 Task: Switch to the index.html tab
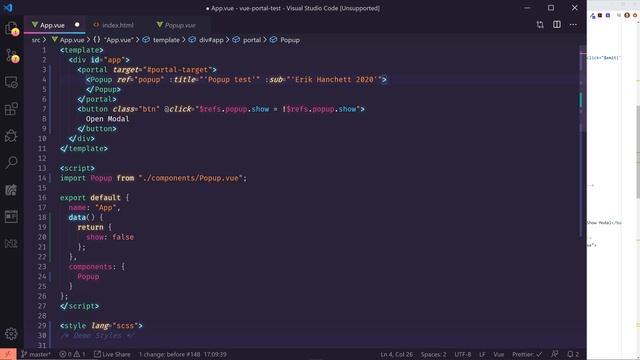tap(113, 25)
